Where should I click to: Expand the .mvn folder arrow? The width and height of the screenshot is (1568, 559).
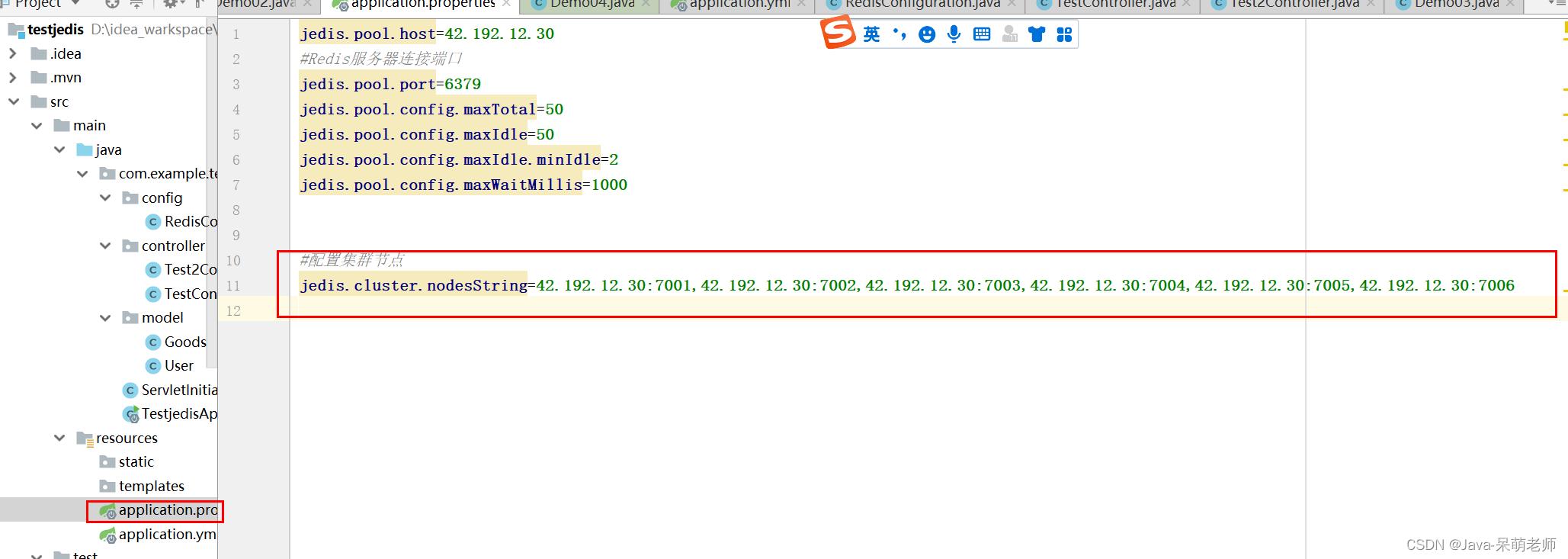coord(12,78)
